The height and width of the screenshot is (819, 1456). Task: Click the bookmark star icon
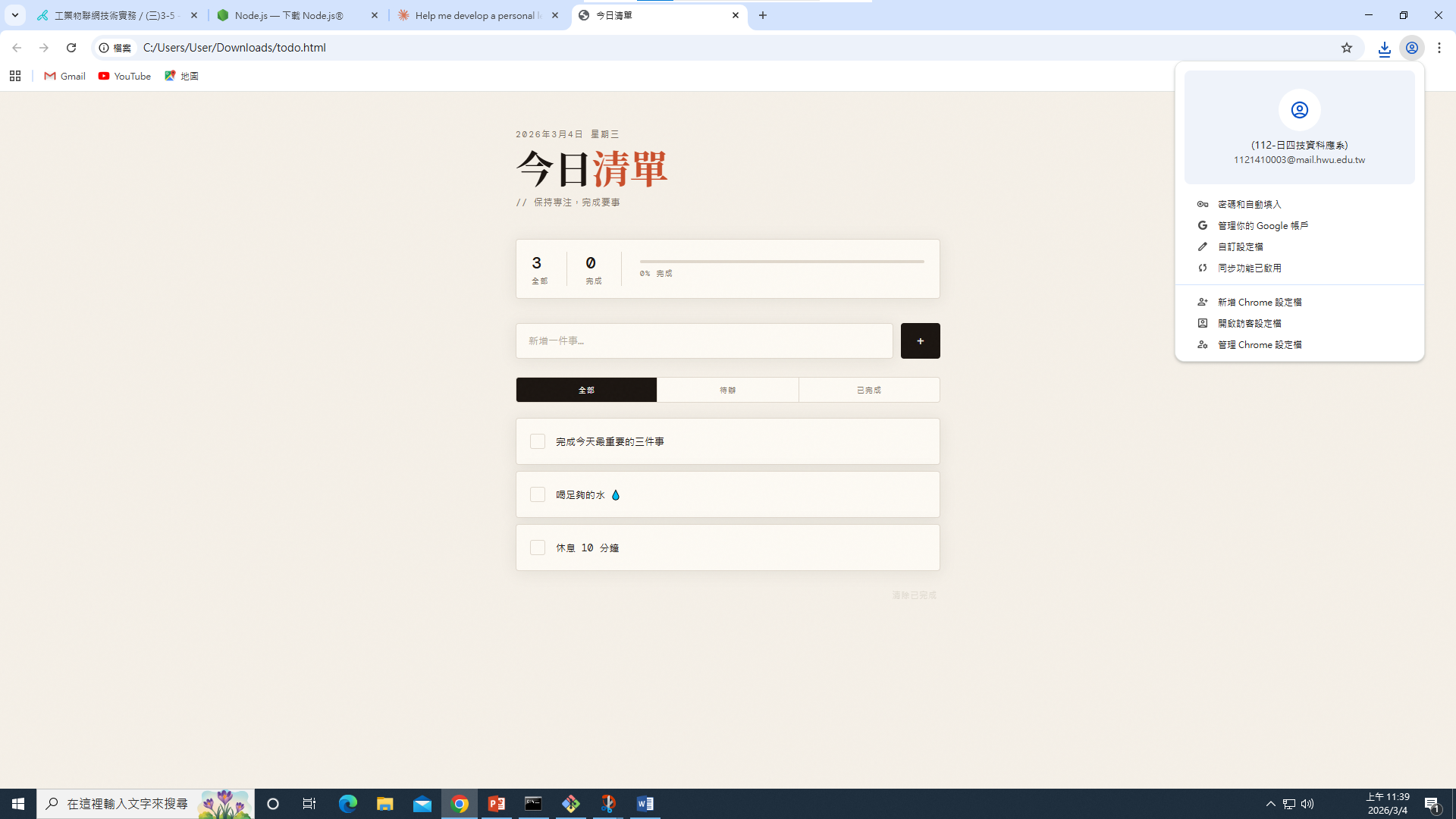point(1346,48)
